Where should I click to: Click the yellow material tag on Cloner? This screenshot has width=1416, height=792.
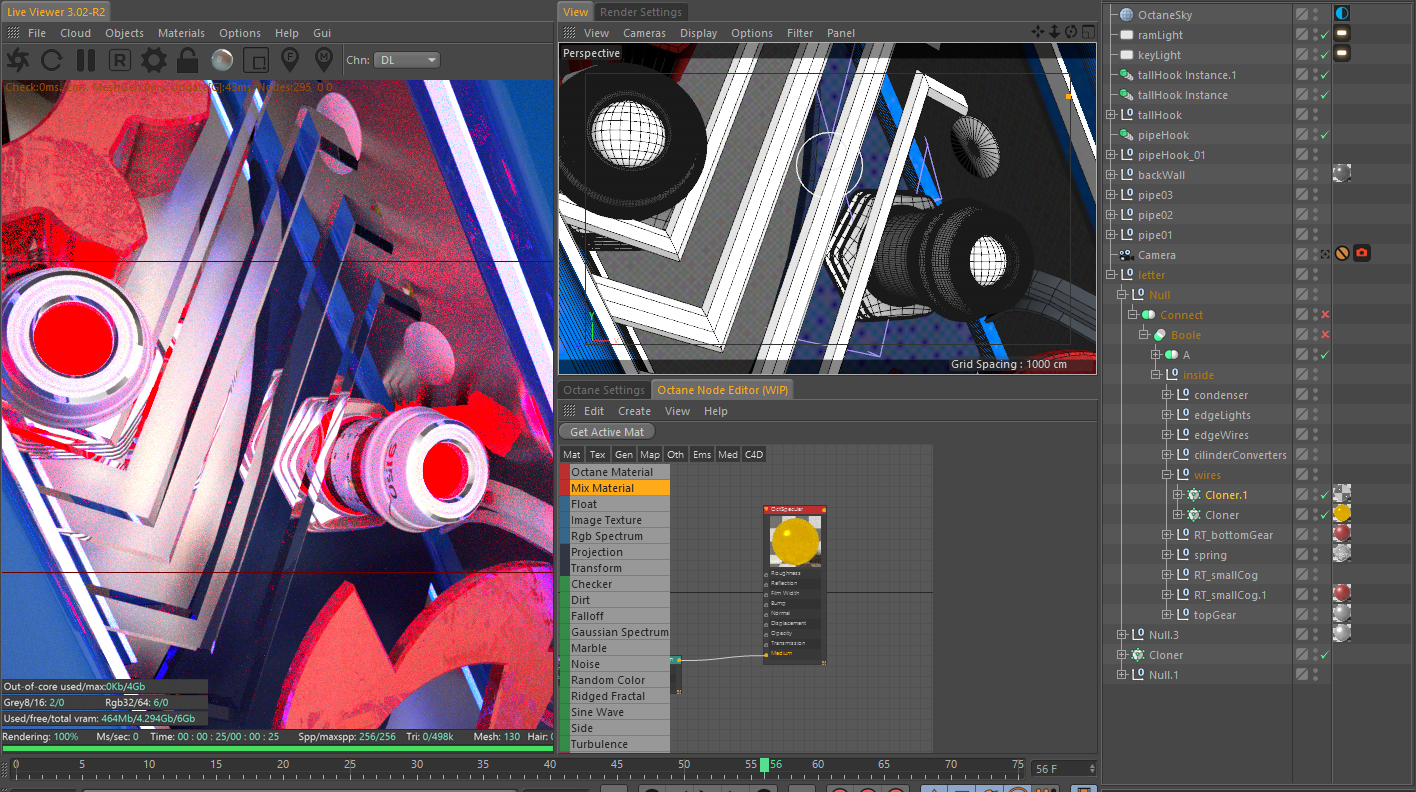click(x=1342, y=513)
